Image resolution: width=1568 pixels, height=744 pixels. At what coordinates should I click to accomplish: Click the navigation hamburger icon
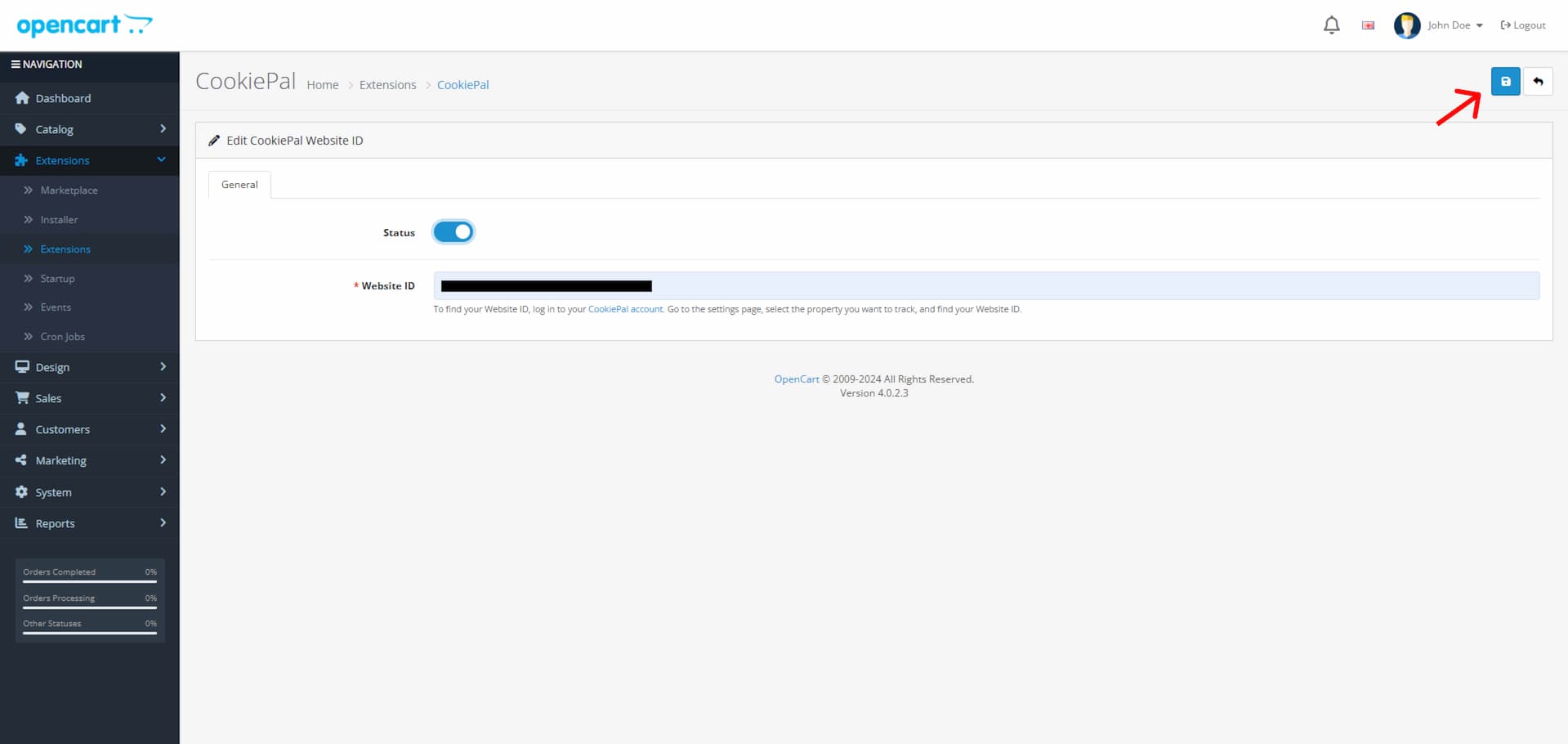point(16,64)
